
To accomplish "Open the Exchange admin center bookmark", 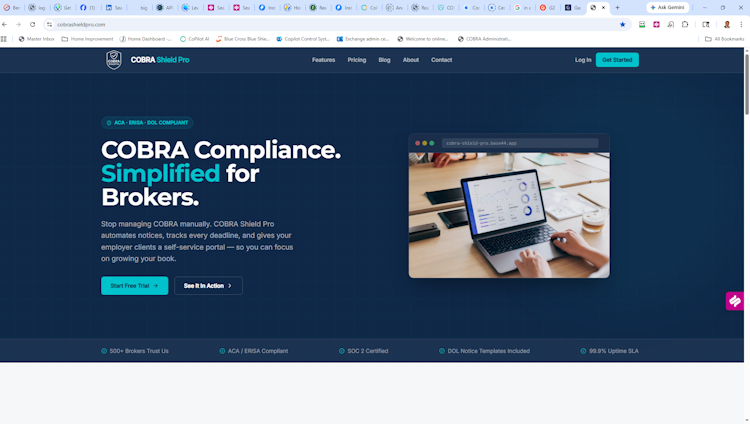I will [x=363, y=39].
